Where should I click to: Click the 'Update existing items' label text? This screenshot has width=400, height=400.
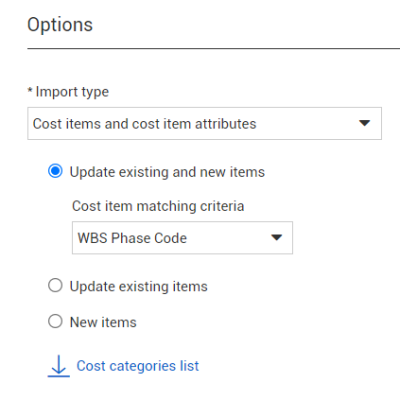tap(139, 287)
